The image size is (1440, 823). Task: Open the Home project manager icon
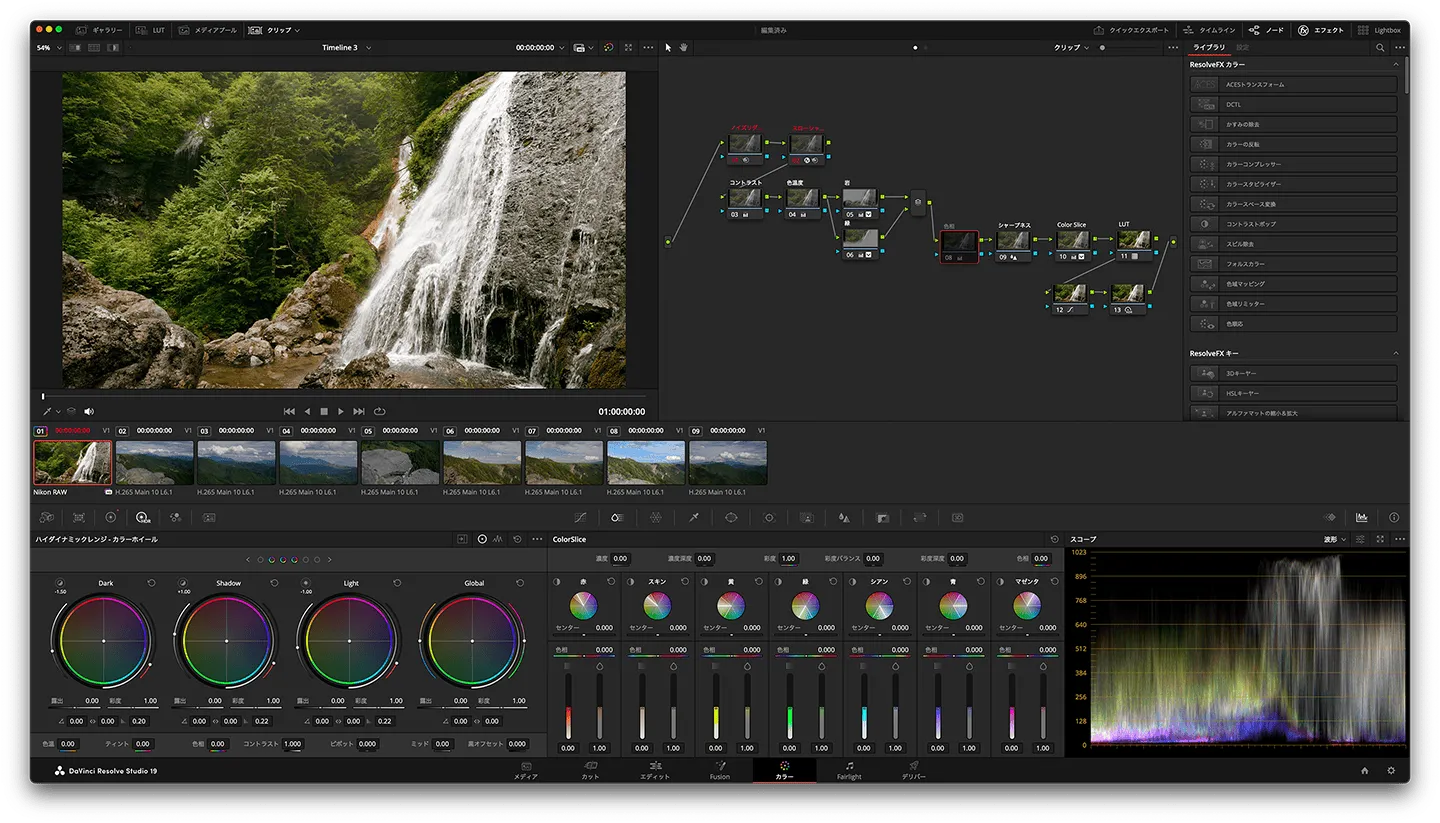pos(1364,771)
